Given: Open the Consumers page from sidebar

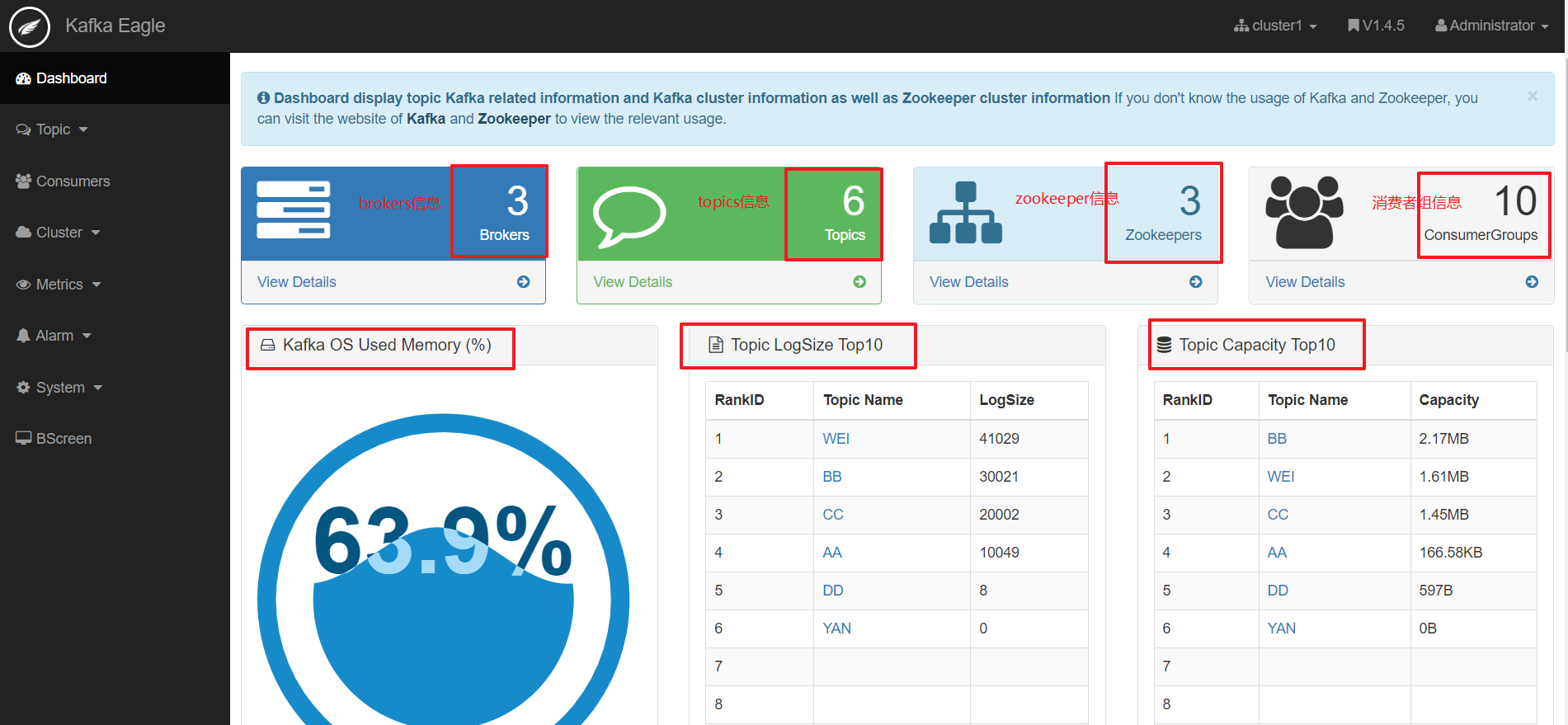Looking at the screenshot, I should coord(115,181).
